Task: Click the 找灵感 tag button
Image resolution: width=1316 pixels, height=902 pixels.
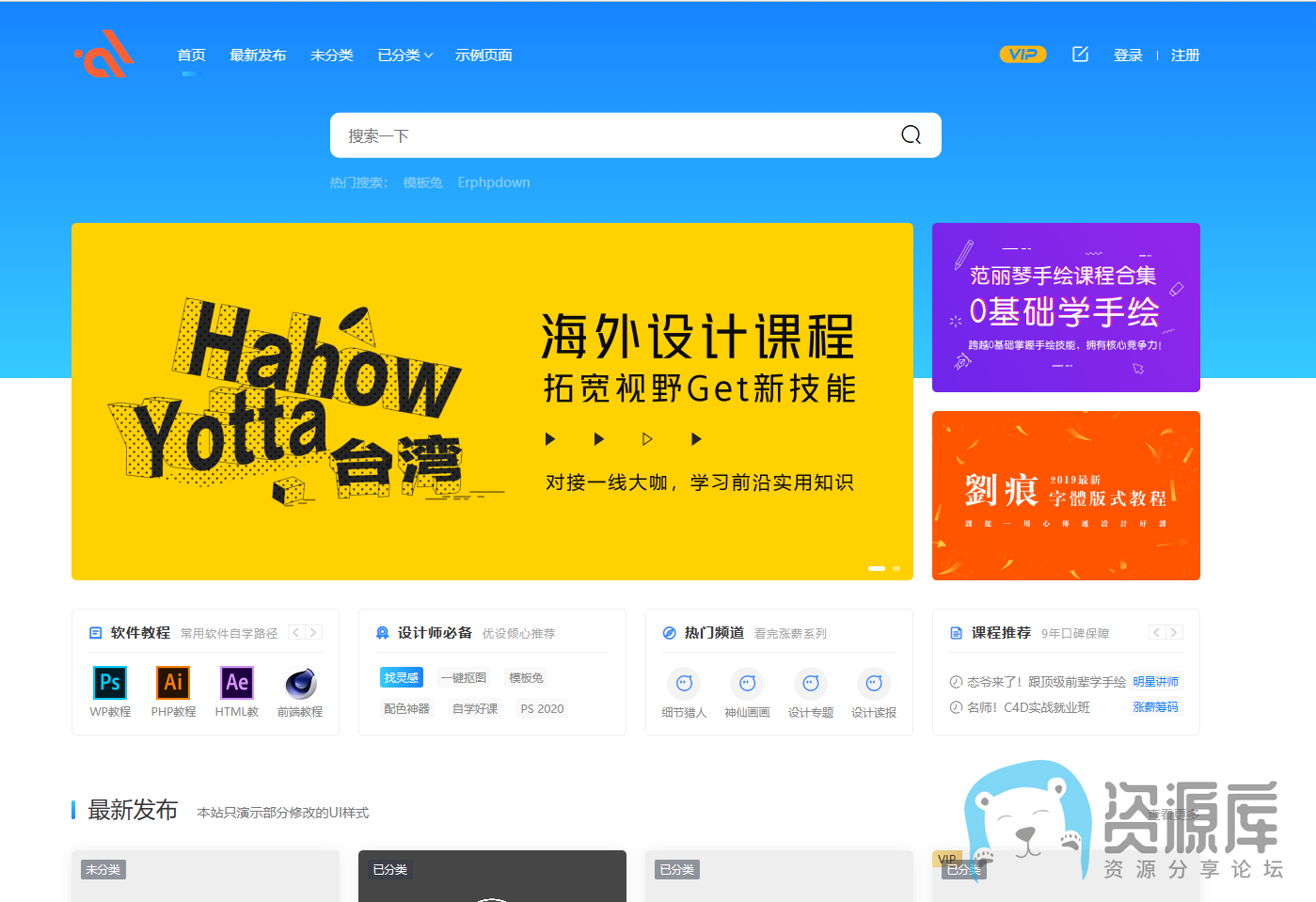Action: (x=402, y=678)
